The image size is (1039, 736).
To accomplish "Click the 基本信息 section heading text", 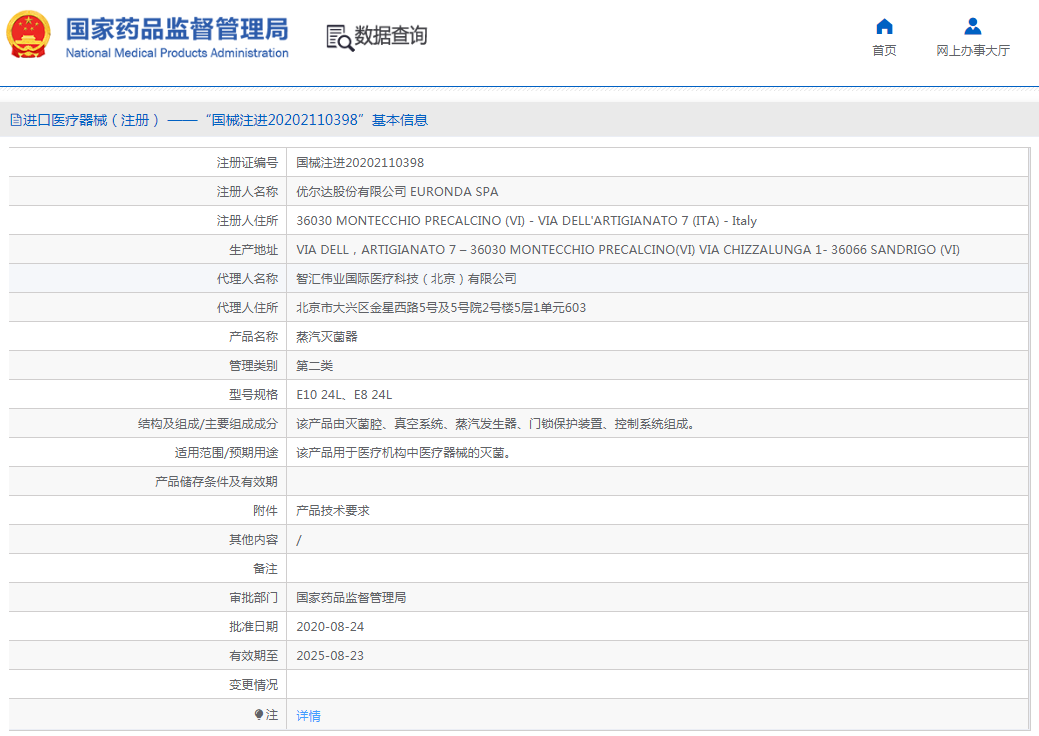I will coord(400,120).
